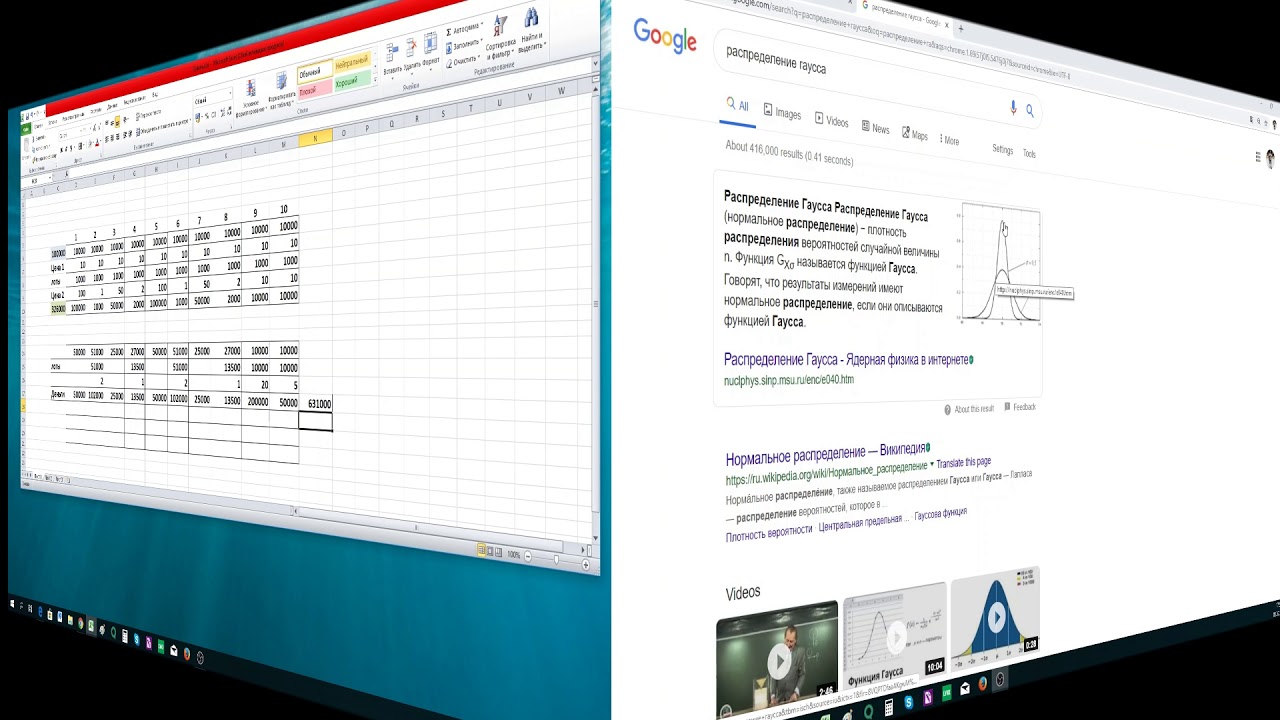This screenshot has height=720, width=1280.
Task: Click the Conditional Formatting icon in Excel
Action: 250,88
